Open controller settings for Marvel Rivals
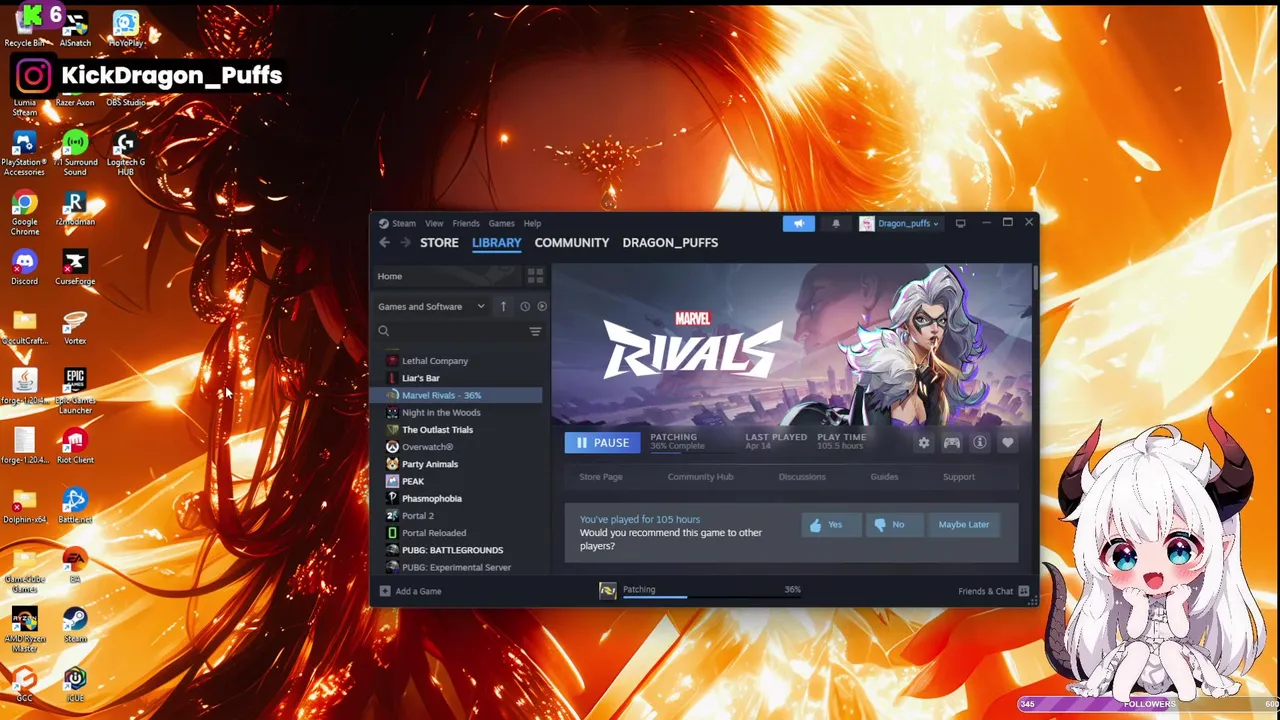Viewport: 1280px width, 720px height. tap(952, 442)
